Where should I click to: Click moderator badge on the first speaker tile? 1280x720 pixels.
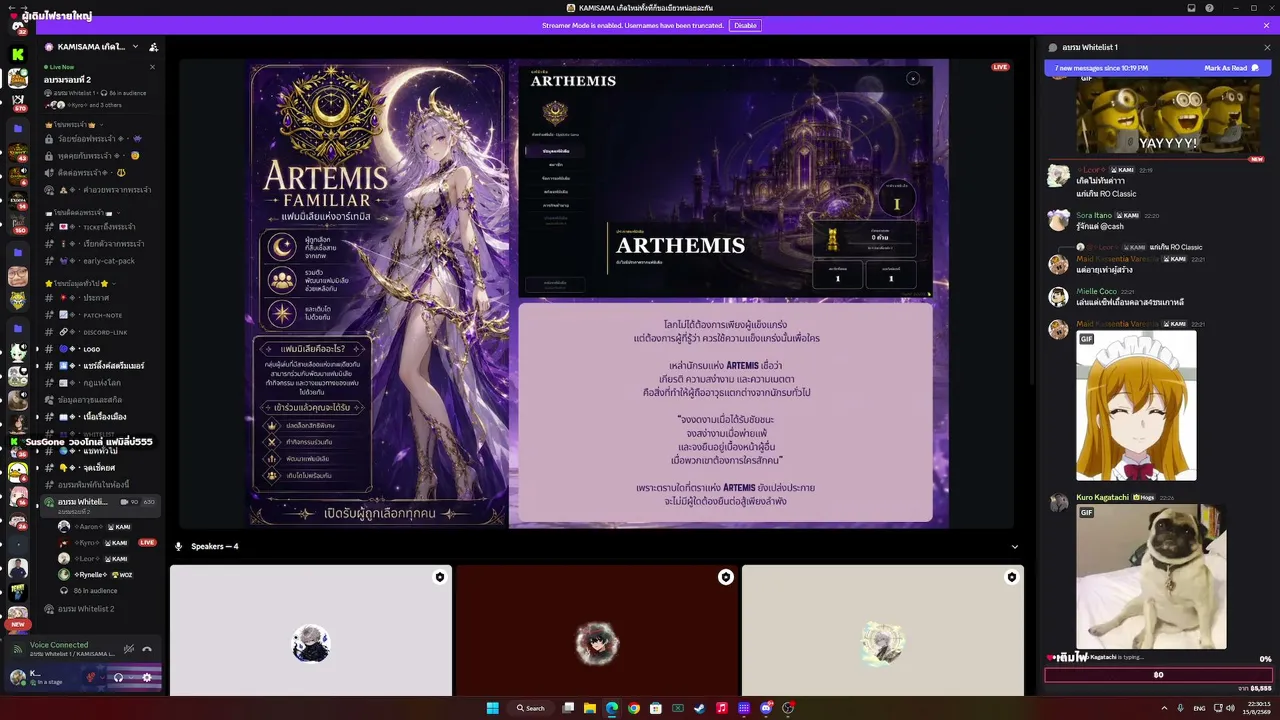click(x=440, y=577)
